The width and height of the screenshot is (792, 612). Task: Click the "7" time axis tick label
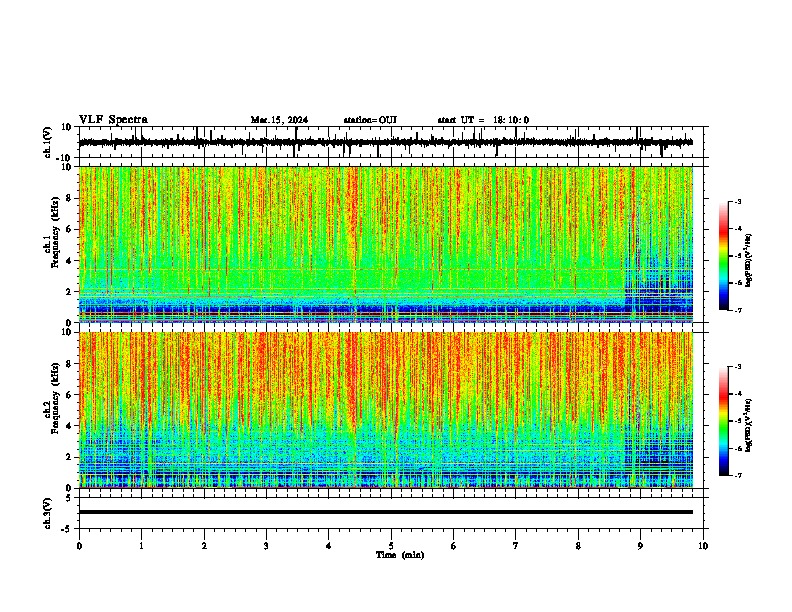(x=516, y=546)
